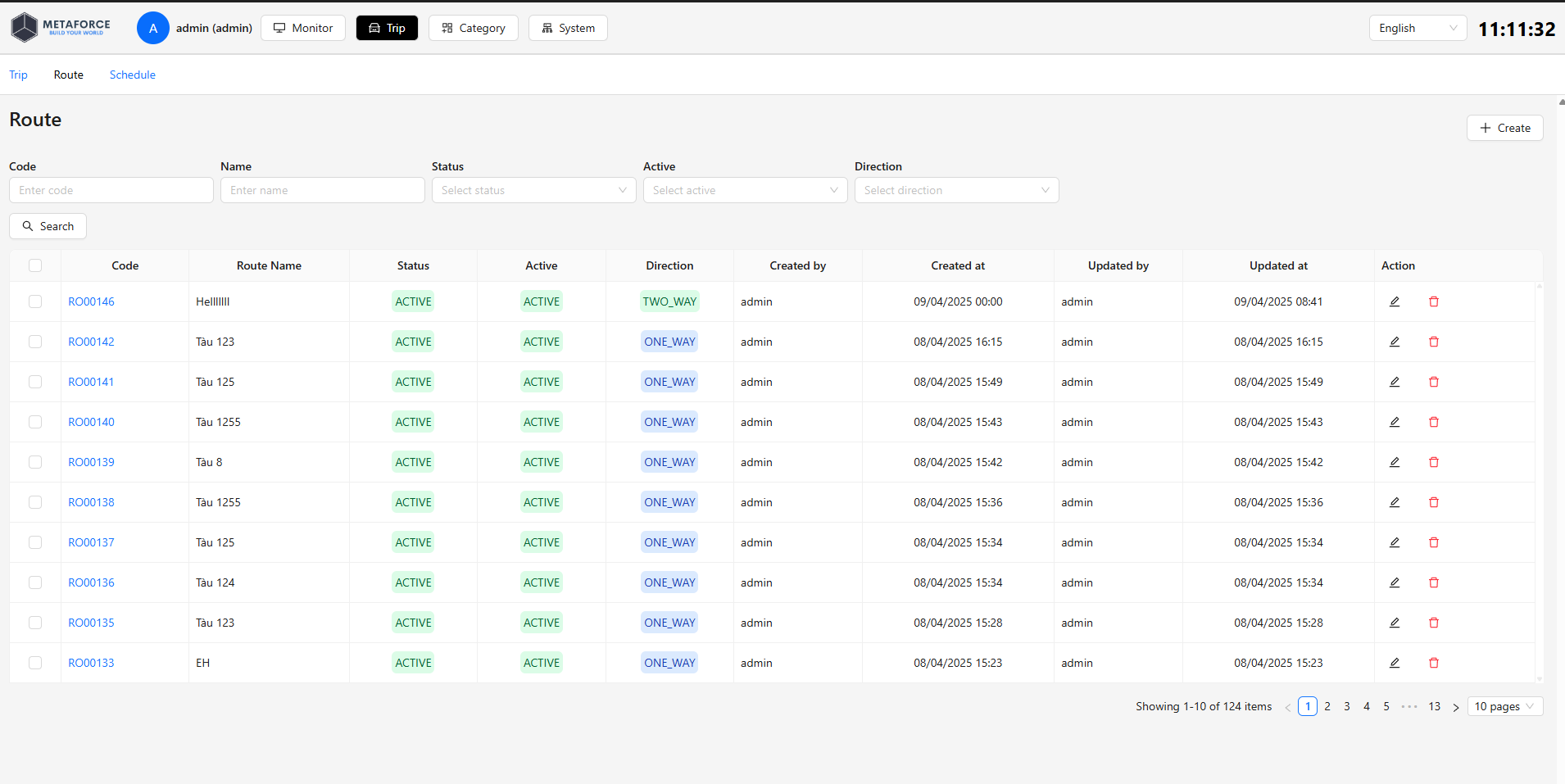Edit route RO00133 with the pencil icon

click(x=1394, y=663)
